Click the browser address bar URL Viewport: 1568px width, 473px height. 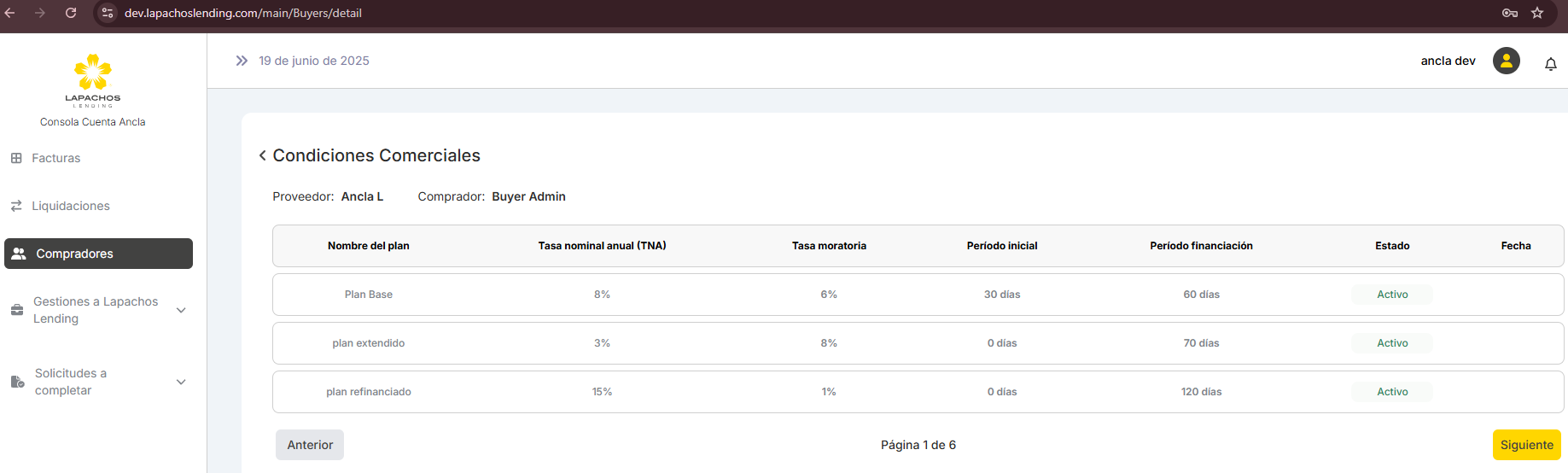[x=243, y=13]
